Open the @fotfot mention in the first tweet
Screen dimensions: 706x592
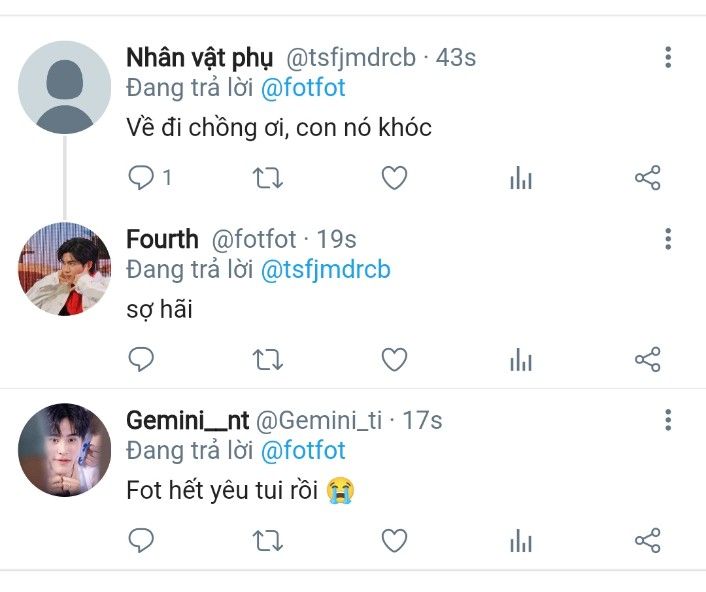tap(303, 87)
